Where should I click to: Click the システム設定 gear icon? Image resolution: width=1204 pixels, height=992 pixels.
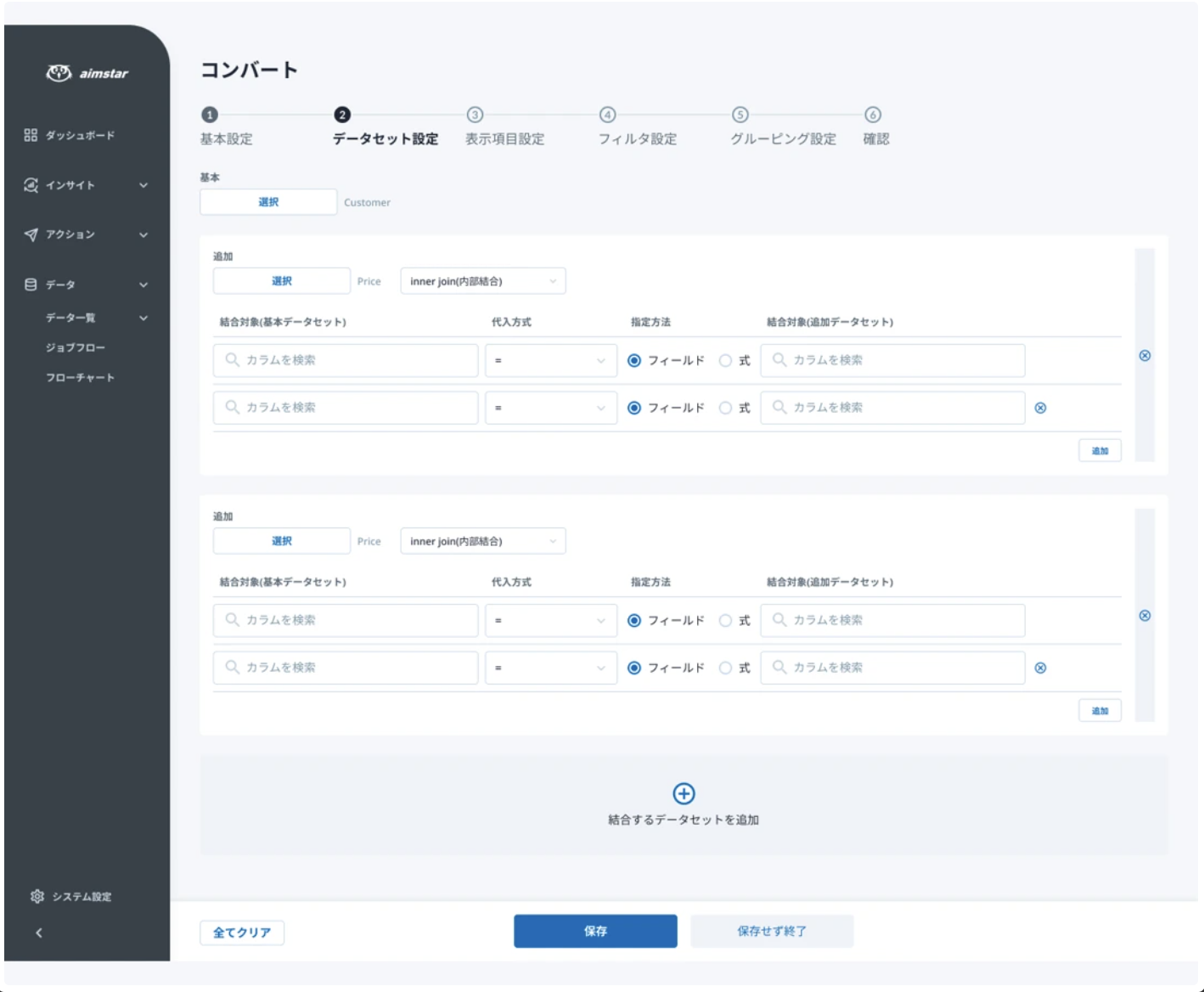37,896
